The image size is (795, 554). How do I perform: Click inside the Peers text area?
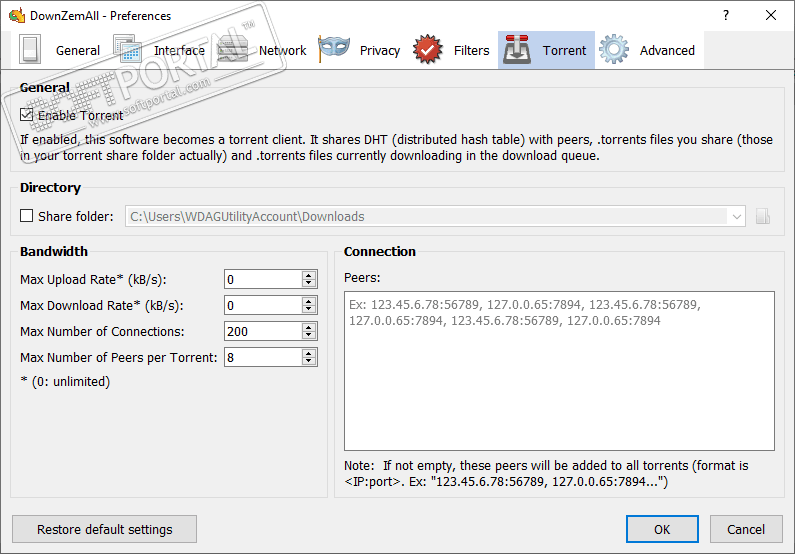[559, 371]
